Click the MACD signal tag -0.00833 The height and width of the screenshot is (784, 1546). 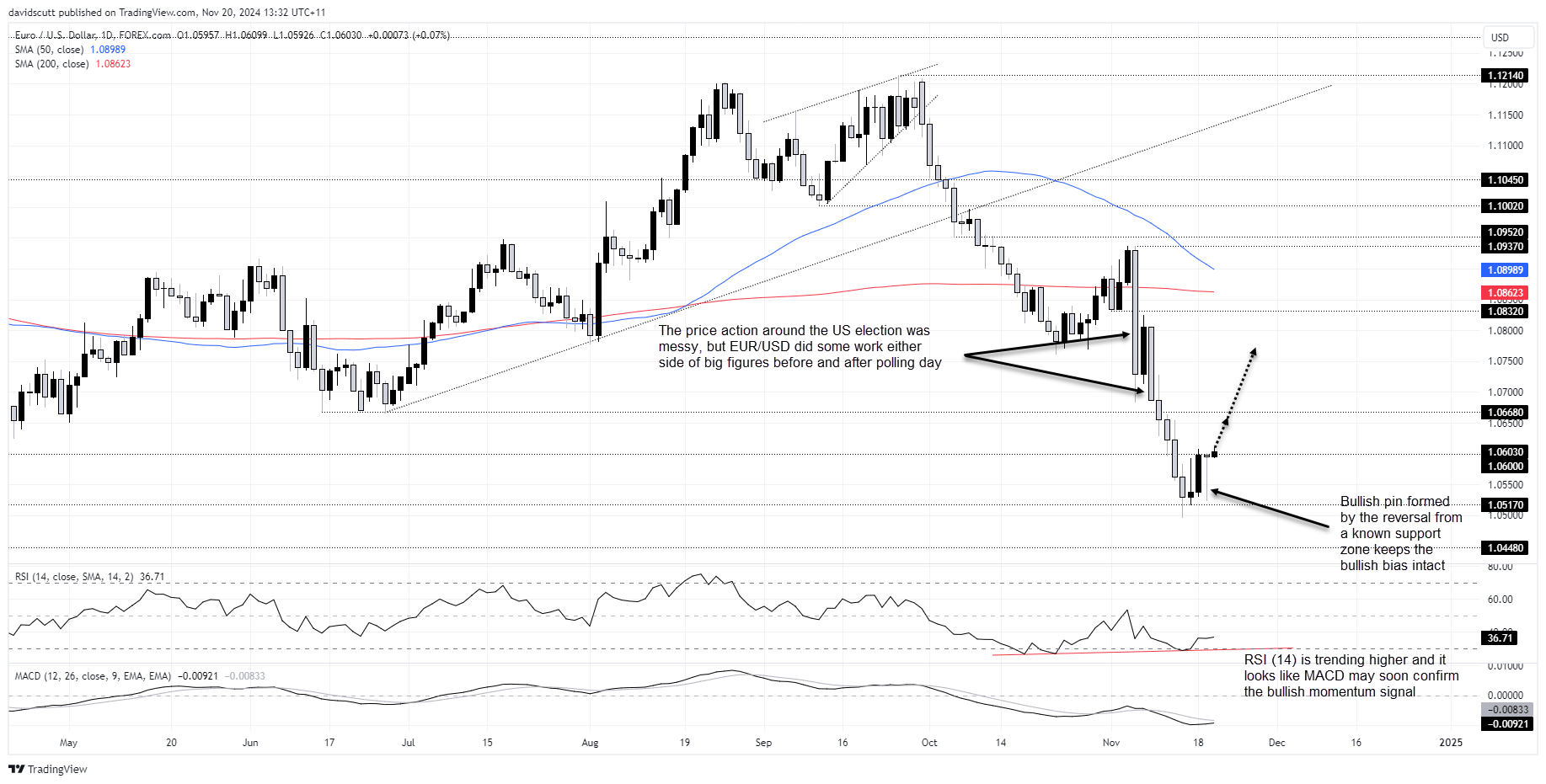point(1506,710)
